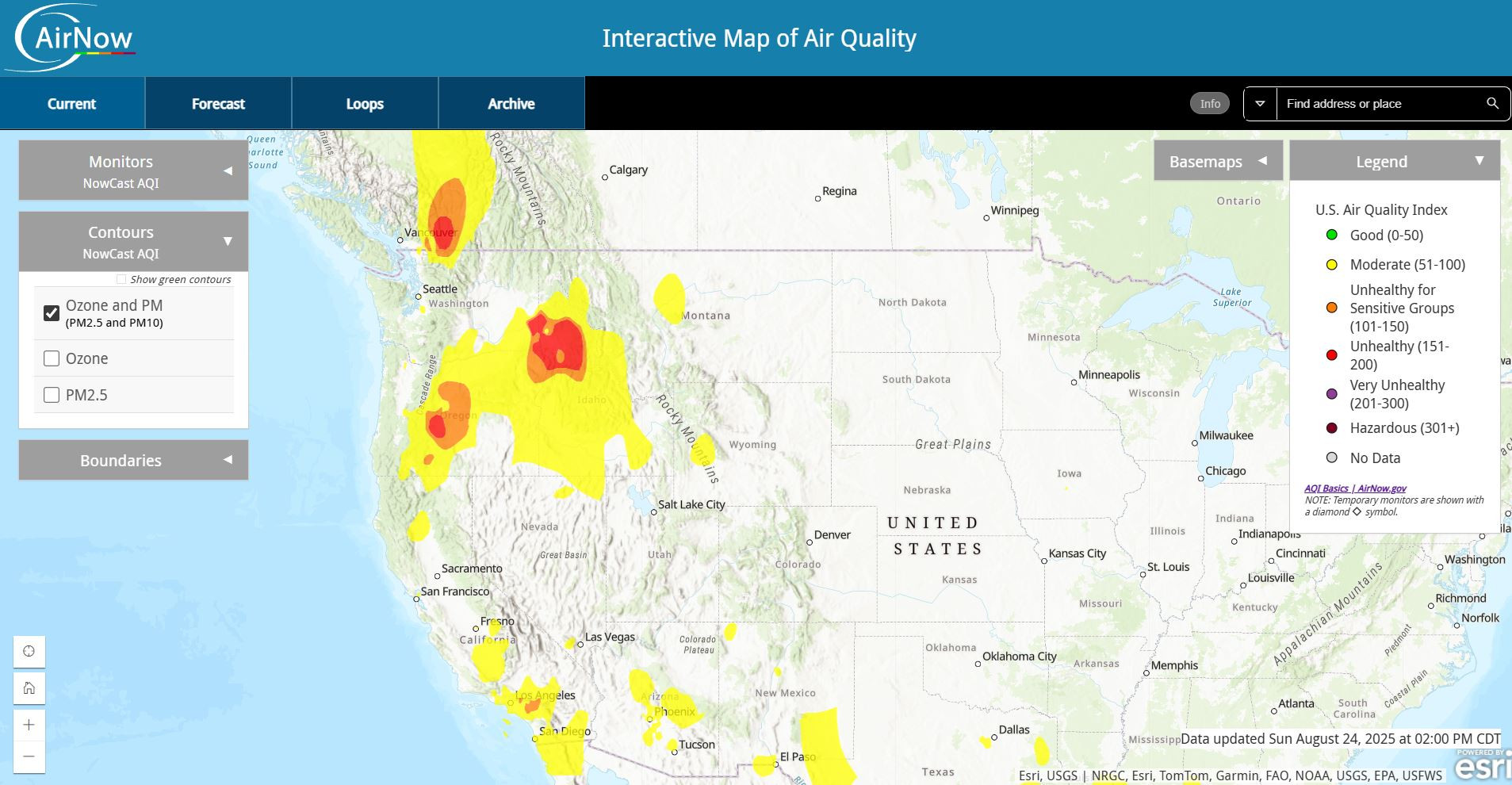Click the yellow Moderate legend swatch
Viewport: 1512px width, 785px height.
1332,265
